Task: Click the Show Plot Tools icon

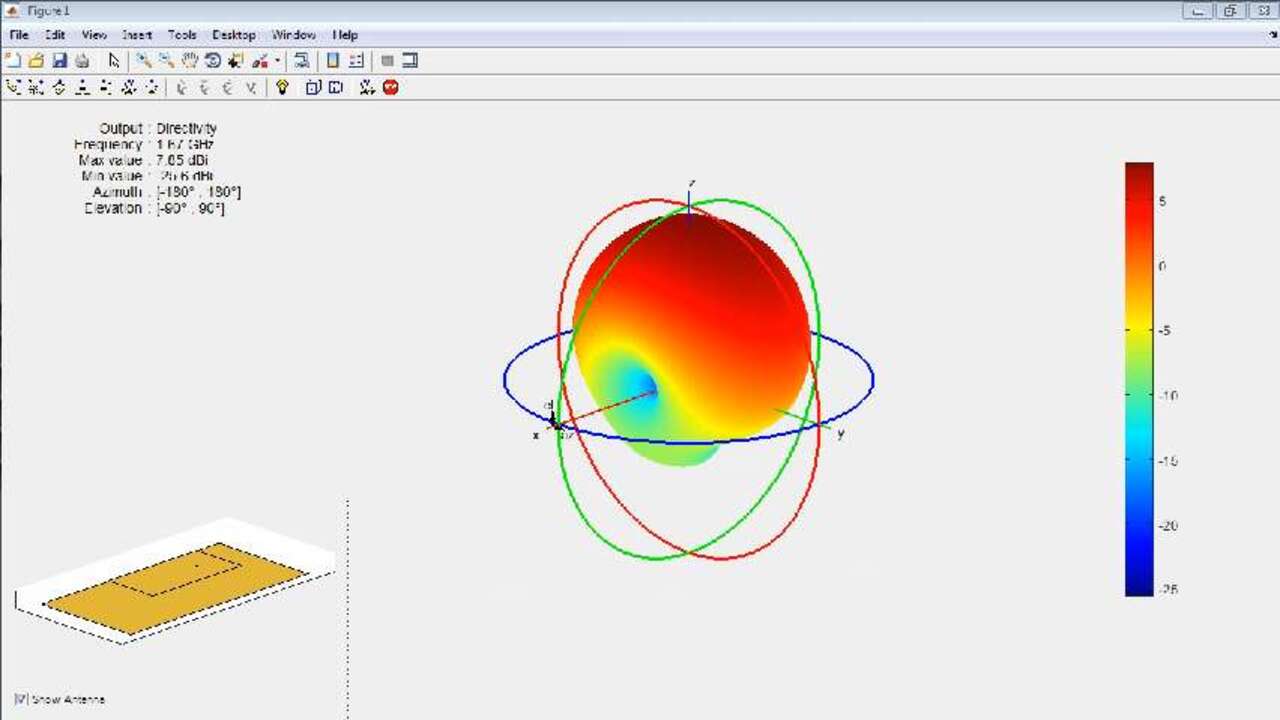Action: tap(410, 61)
